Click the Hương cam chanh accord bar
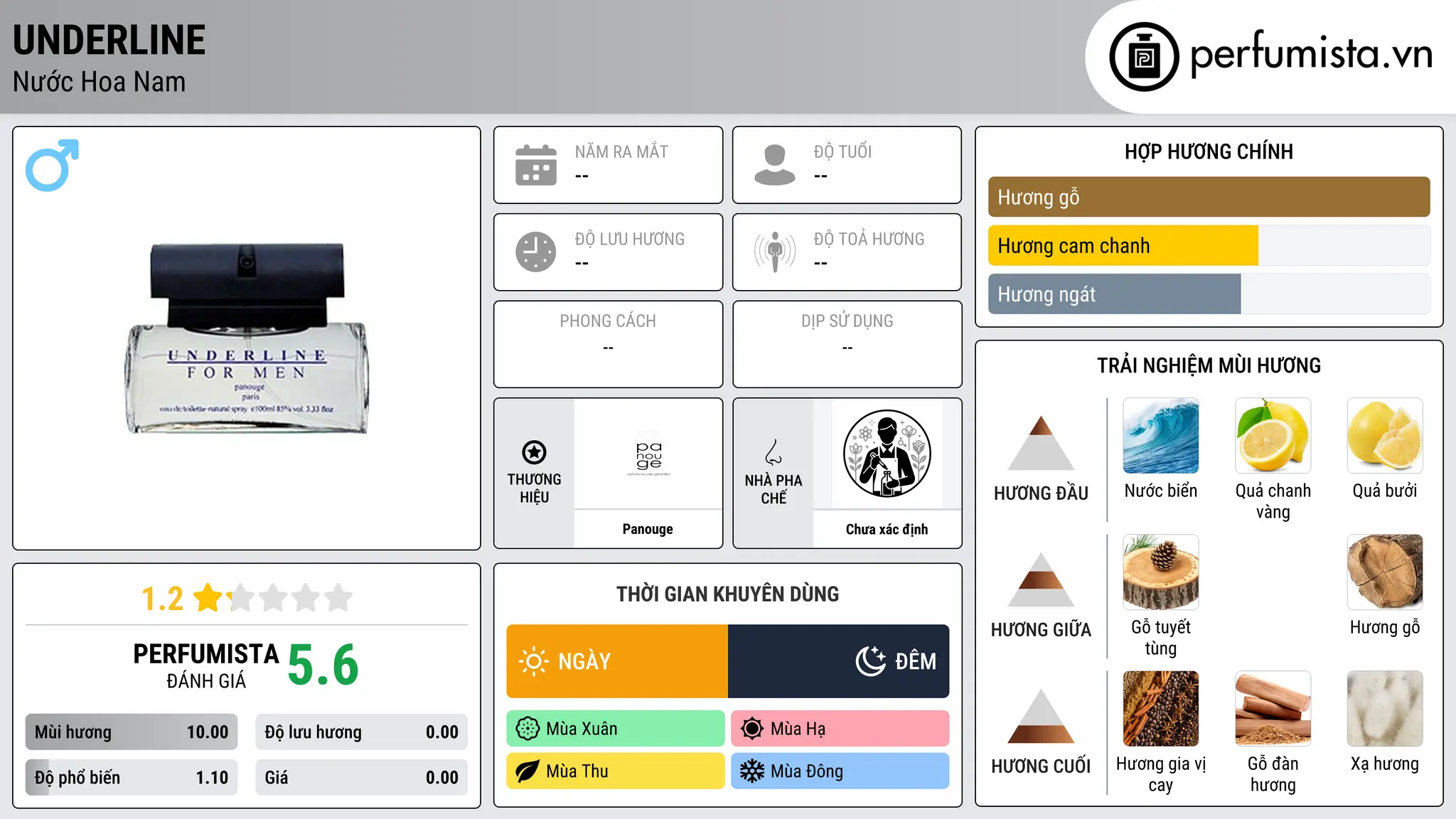The image size is (1456, 819). point(1209,245)
